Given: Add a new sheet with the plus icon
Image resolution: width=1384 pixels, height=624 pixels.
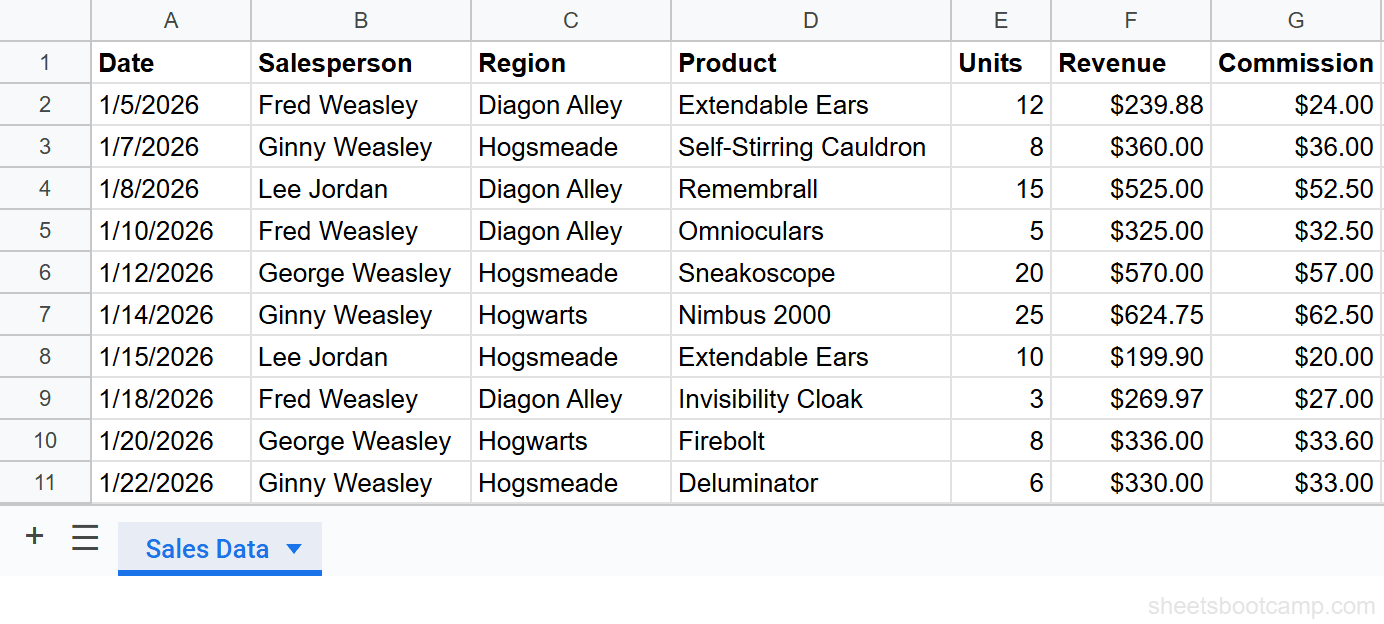Looking at the screenshot, I should 34,536.
